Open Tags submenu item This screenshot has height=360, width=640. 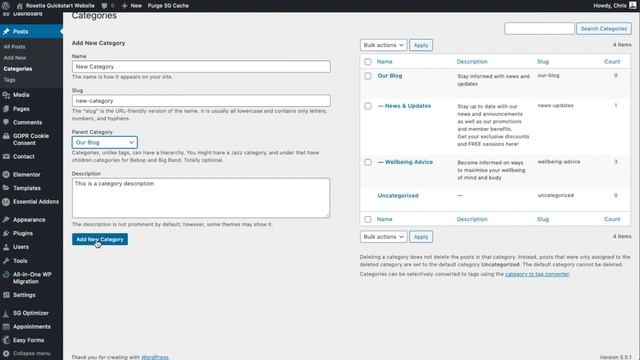click(9, 80)
